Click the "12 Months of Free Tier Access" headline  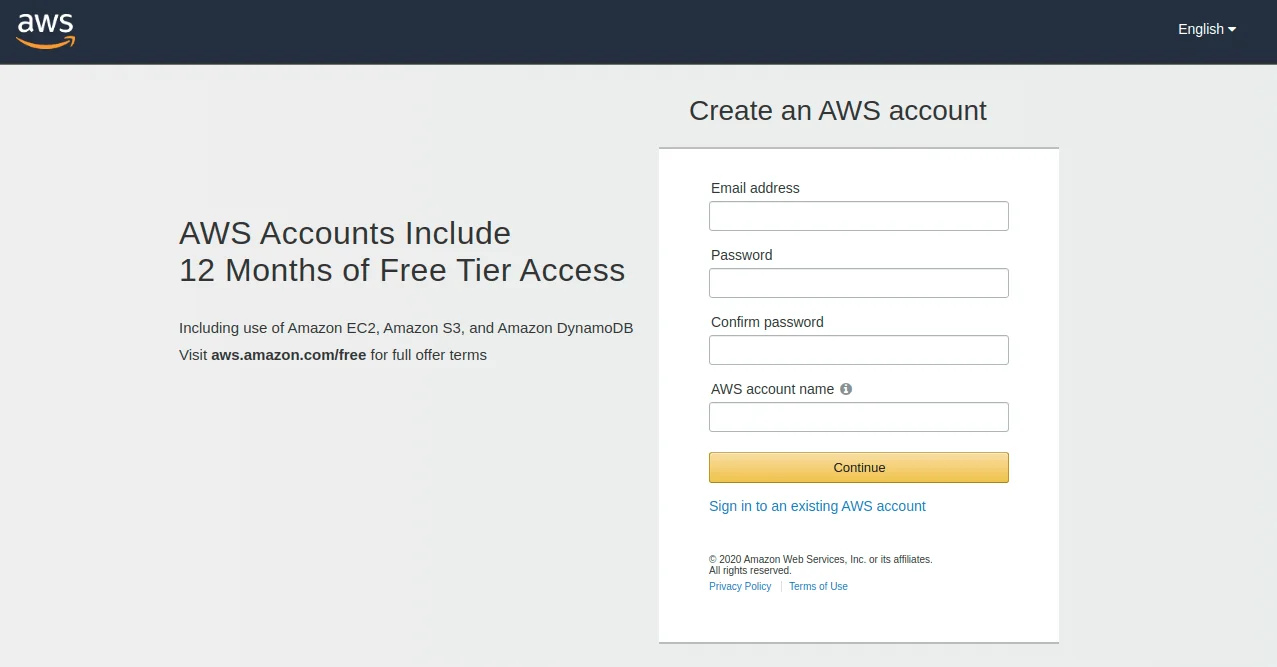pyautogui.click(x=401, y=270)
